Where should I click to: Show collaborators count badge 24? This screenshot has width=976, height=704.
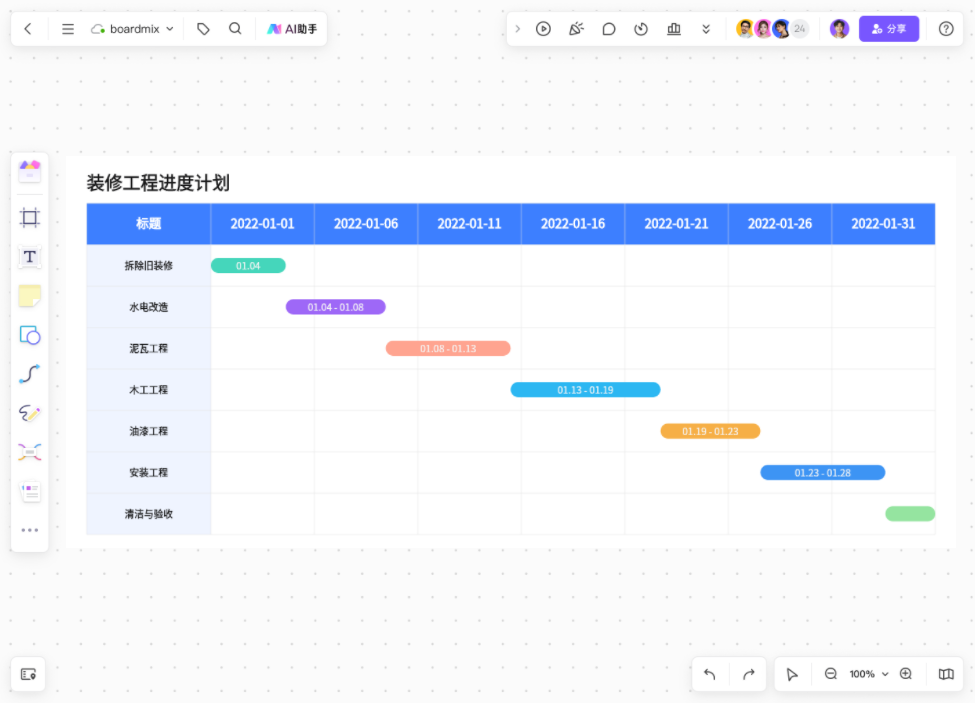(x=800, y=29)
